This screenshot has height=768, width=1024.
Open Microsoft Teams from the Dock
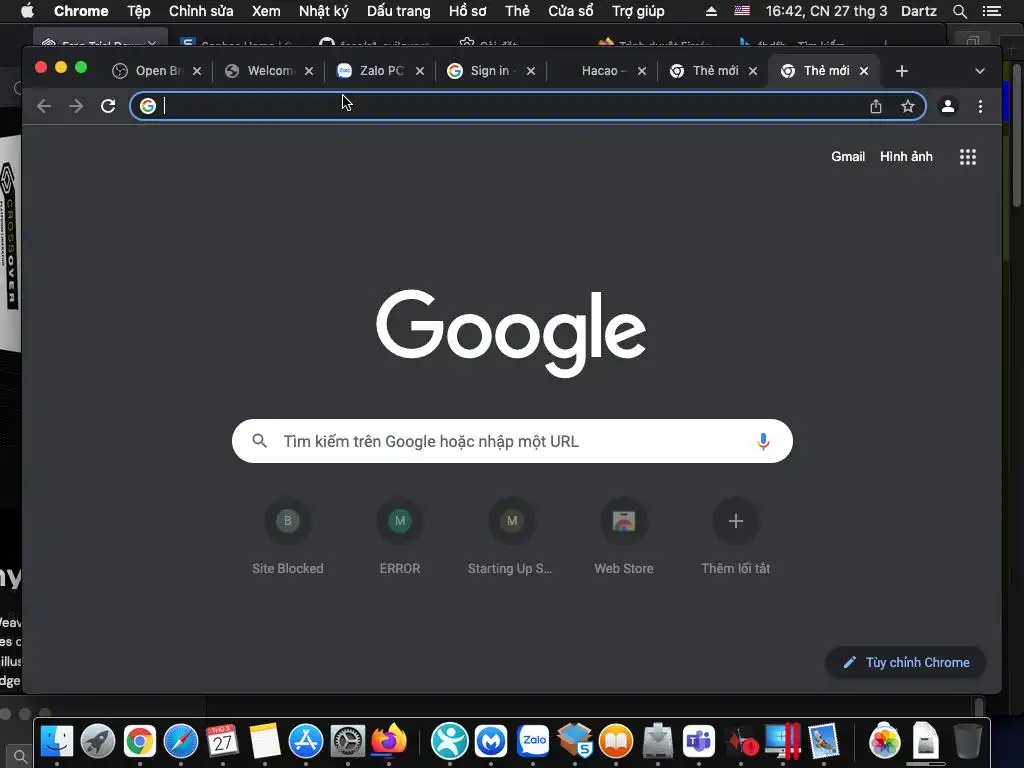click(699, 742)
